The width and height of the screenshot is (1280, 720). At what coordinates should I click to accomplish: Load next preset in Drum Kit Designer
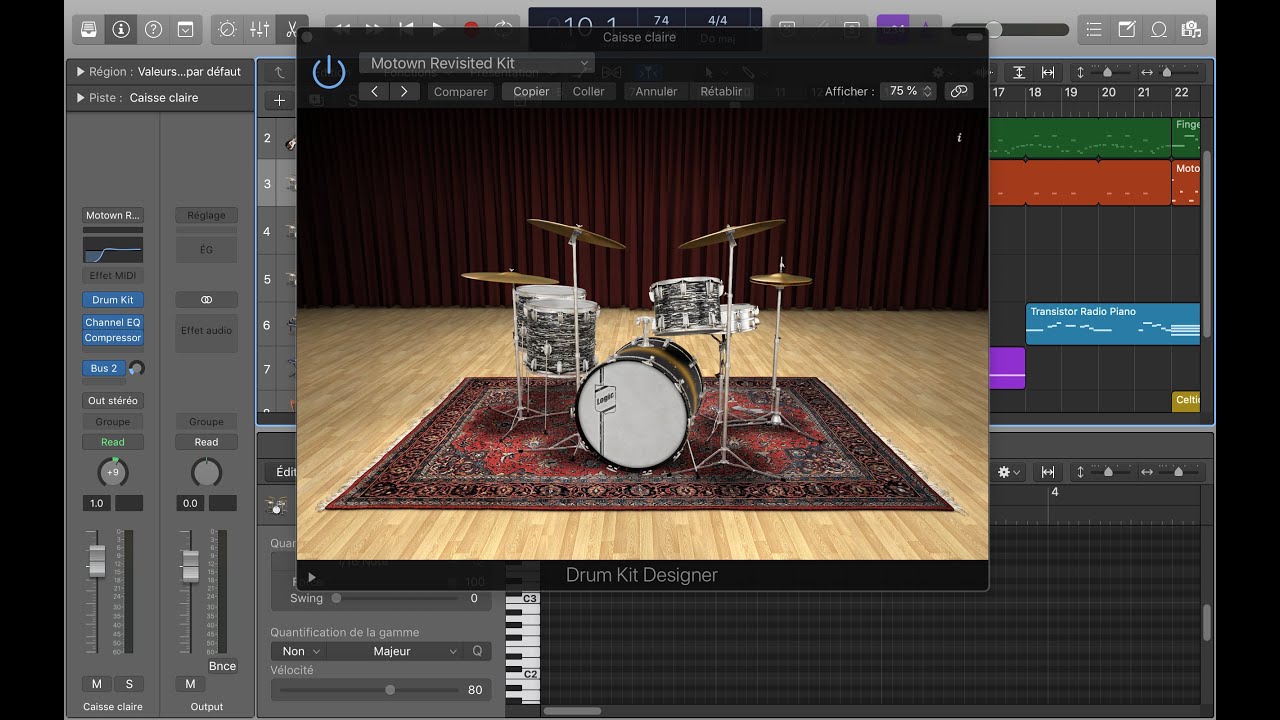[x=404, y=91]
